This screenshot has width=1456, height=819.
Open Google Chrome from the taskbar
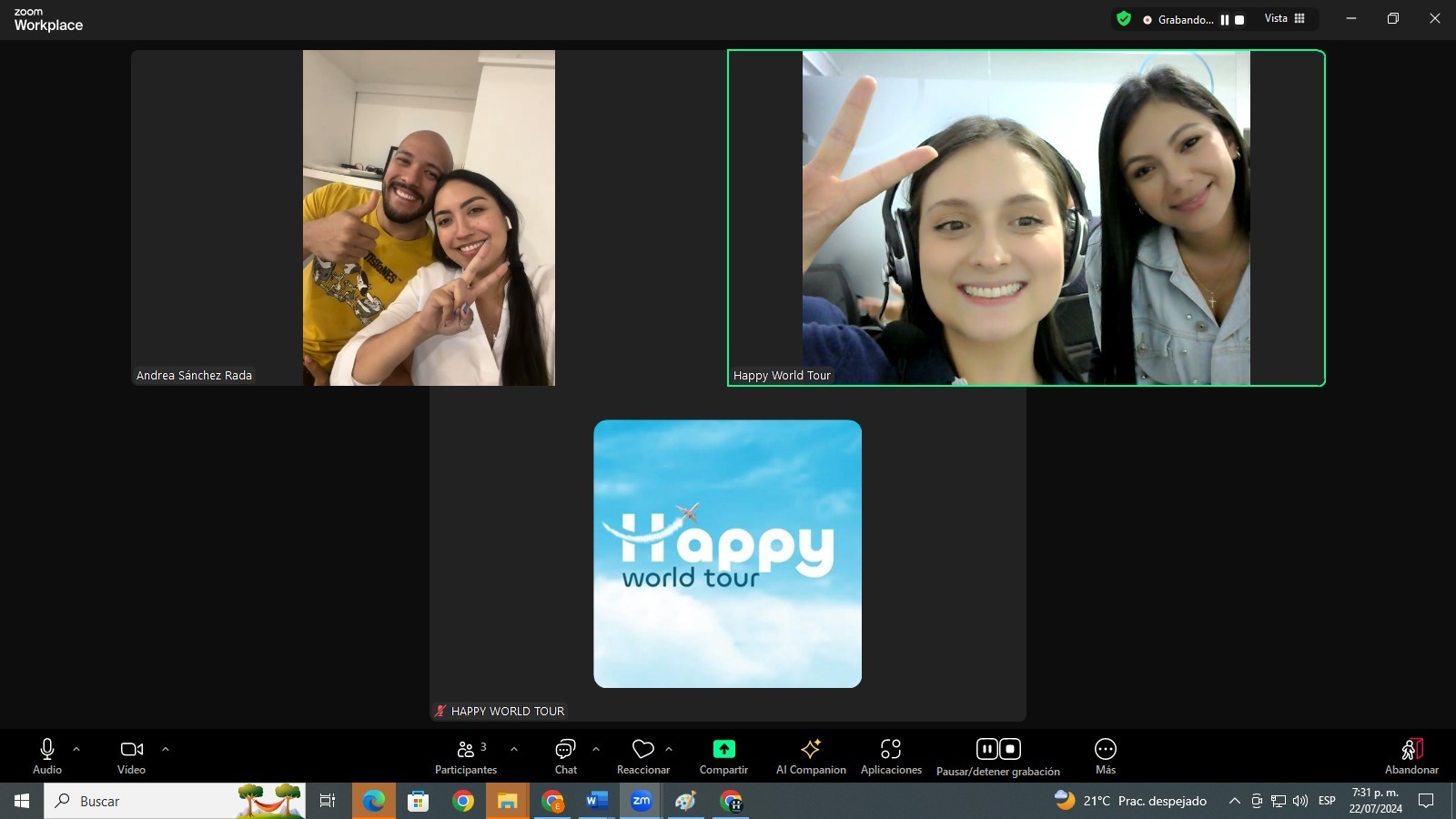[463, 801]
